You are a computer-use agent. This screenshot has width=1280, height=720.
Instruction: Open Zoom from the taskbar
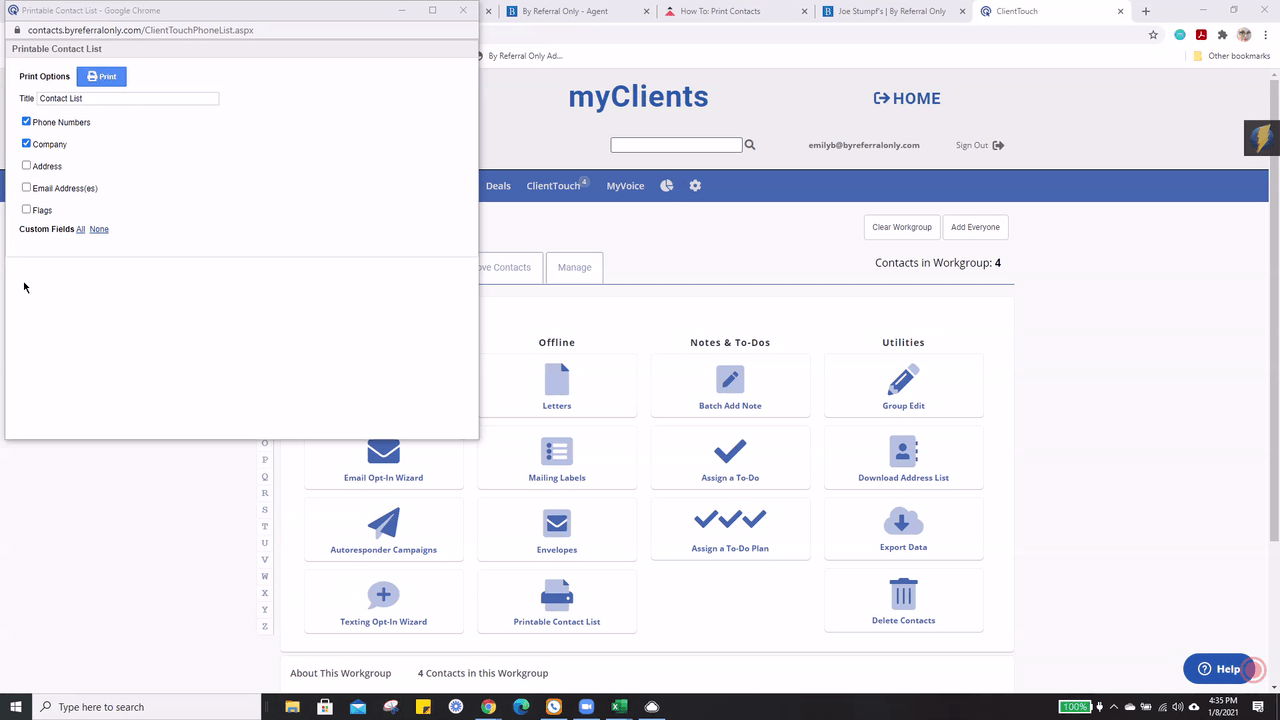click(x=586, y=706)
